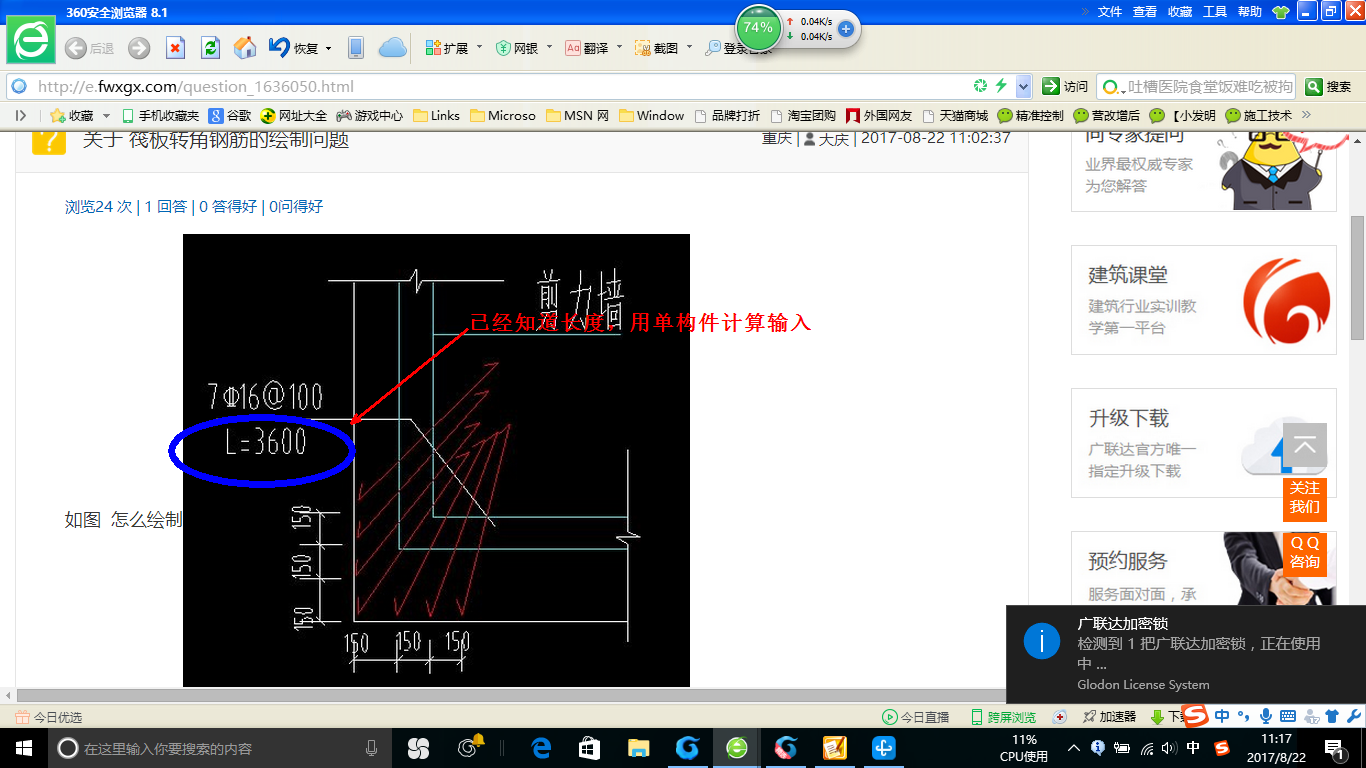Open the 查看 menu

click(1145, 12)
